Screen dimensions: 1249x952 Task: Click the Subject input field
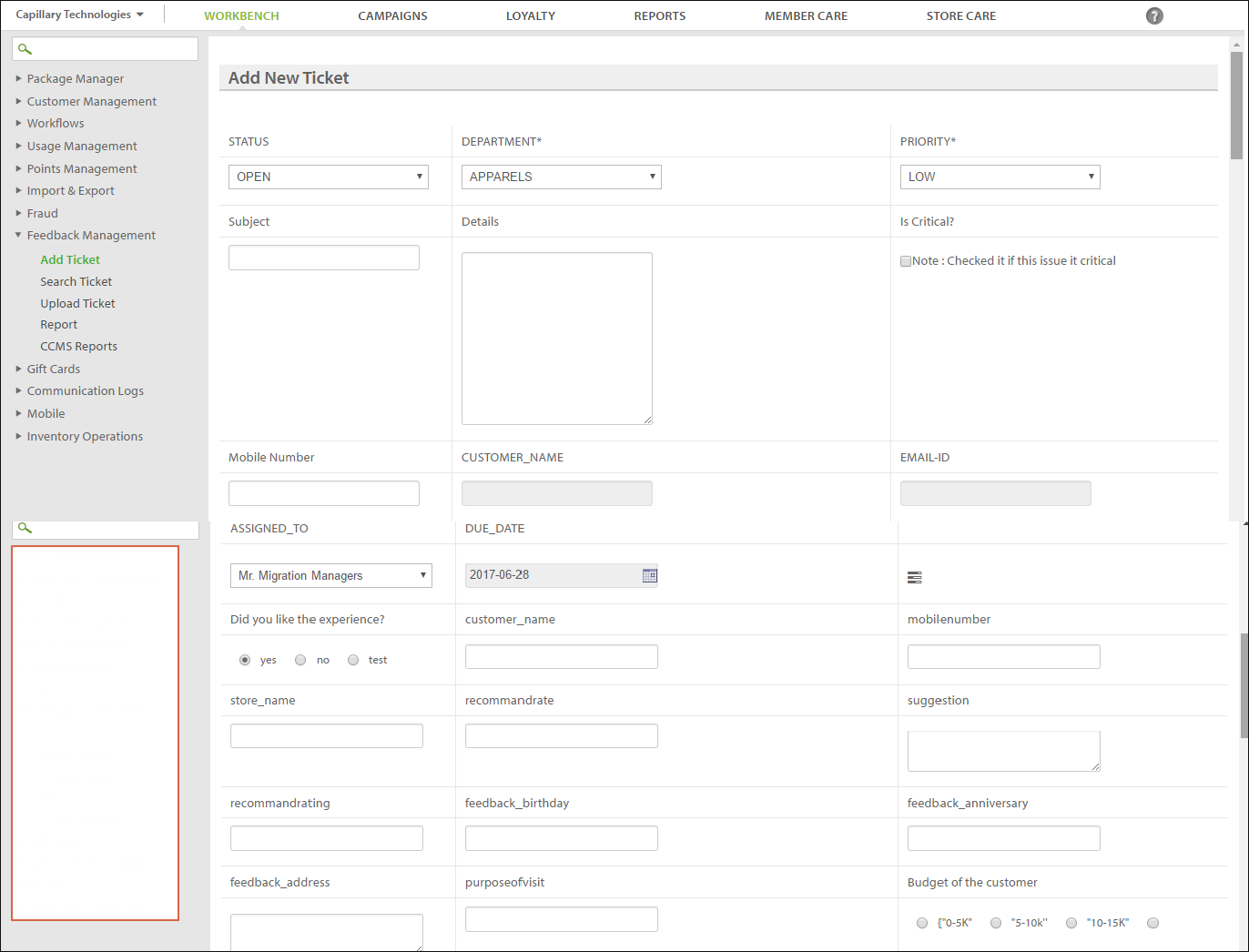click(324, 258)
